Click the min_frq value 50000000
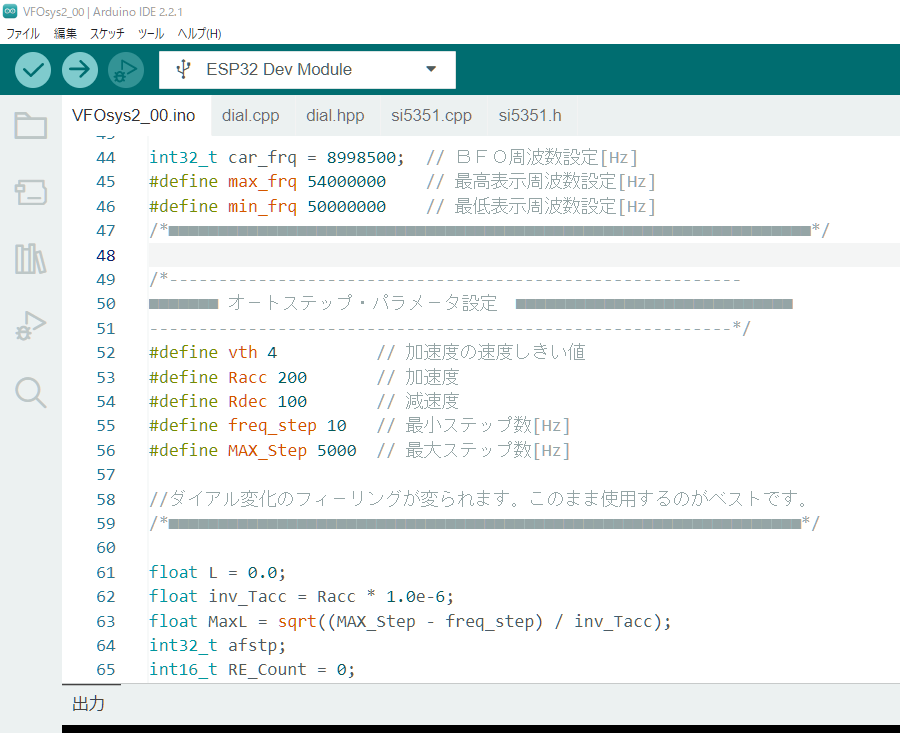 click(x=347, y=207)
